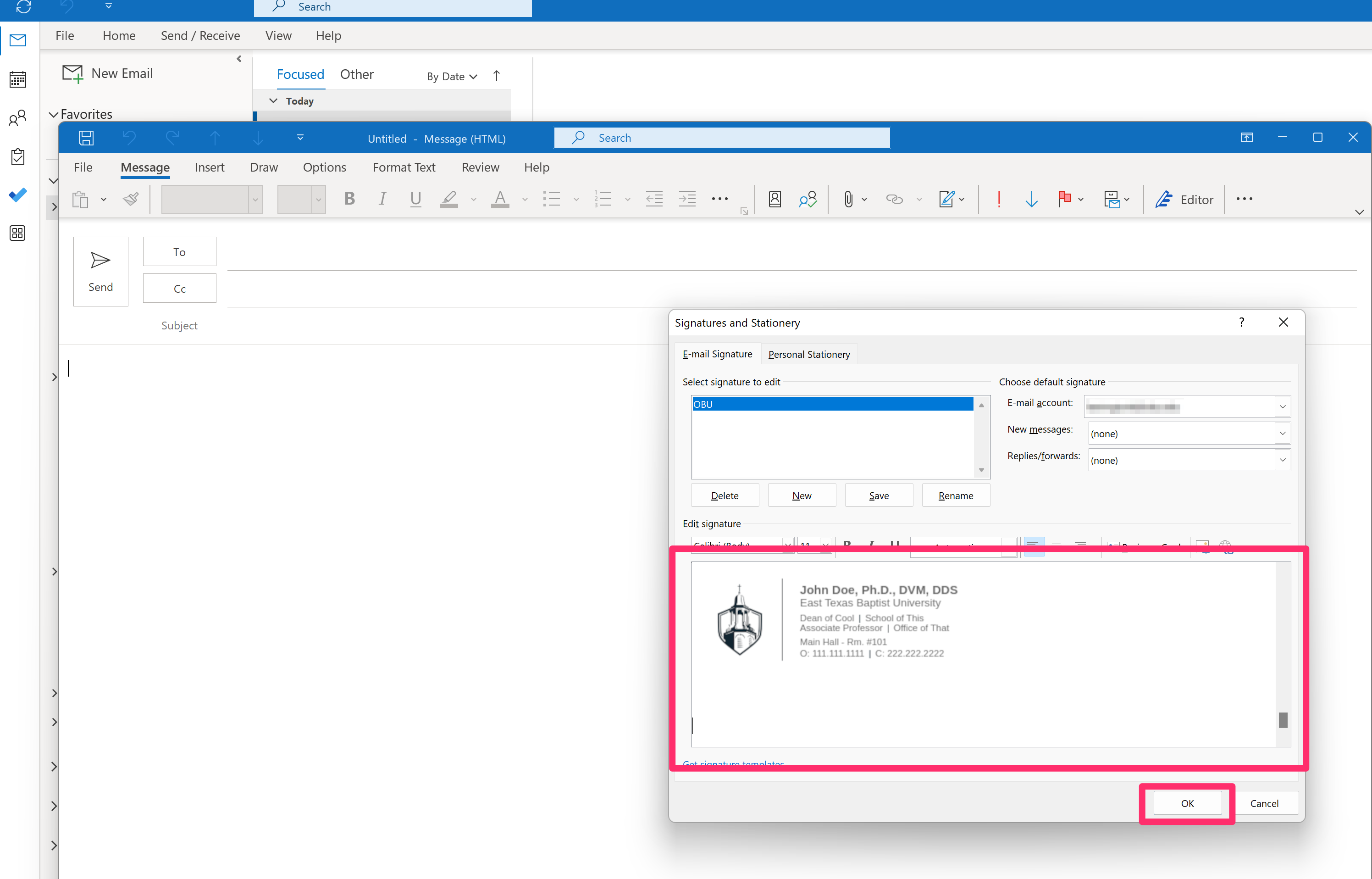The height and width of the screenshot is (879, 1372).
Task: Switch to Personal Stationery tab
Action: pos(808,355)
